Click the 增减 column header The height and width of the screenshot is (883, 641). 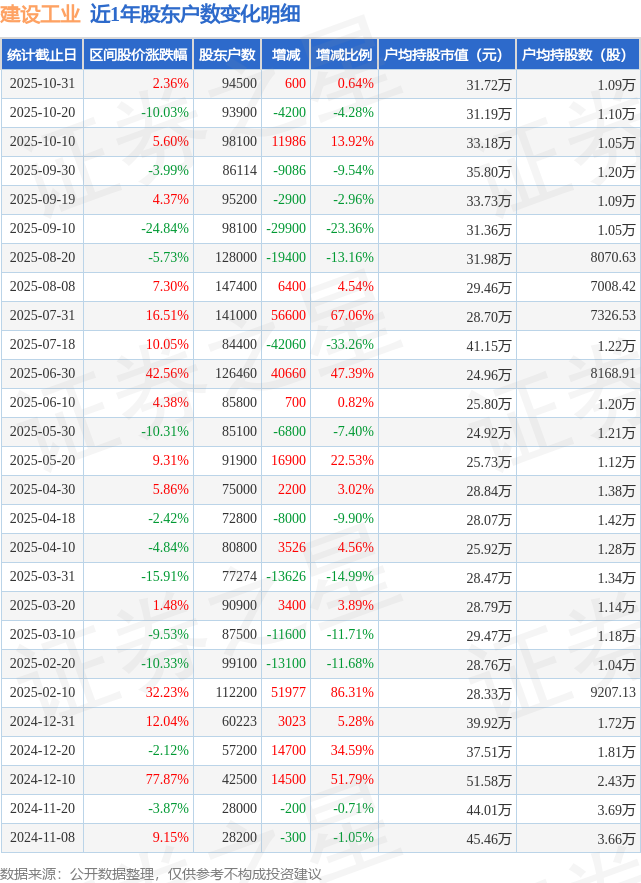(x=285, y=55)
